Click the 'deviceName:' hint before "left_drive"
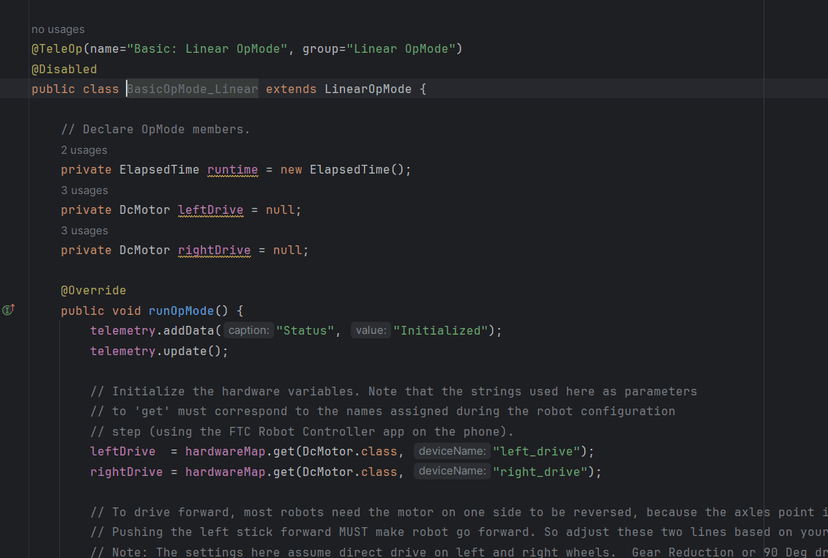Image resolution: width=828 pixels, height=558 pixels. [452, 451]
